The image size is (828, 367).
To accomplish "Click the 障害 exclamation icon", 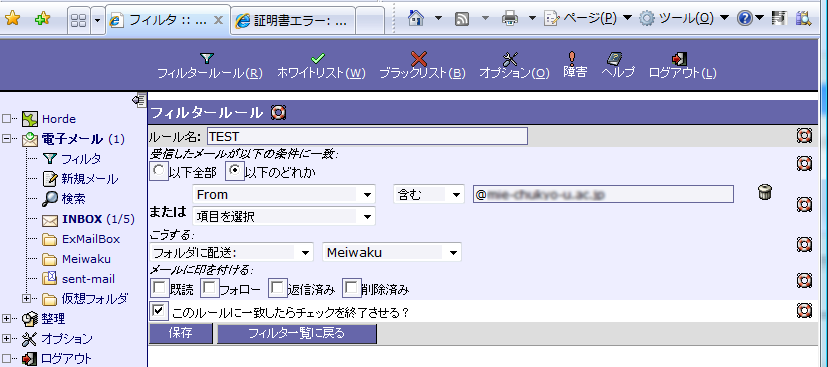I will click(x=575, y=65).
